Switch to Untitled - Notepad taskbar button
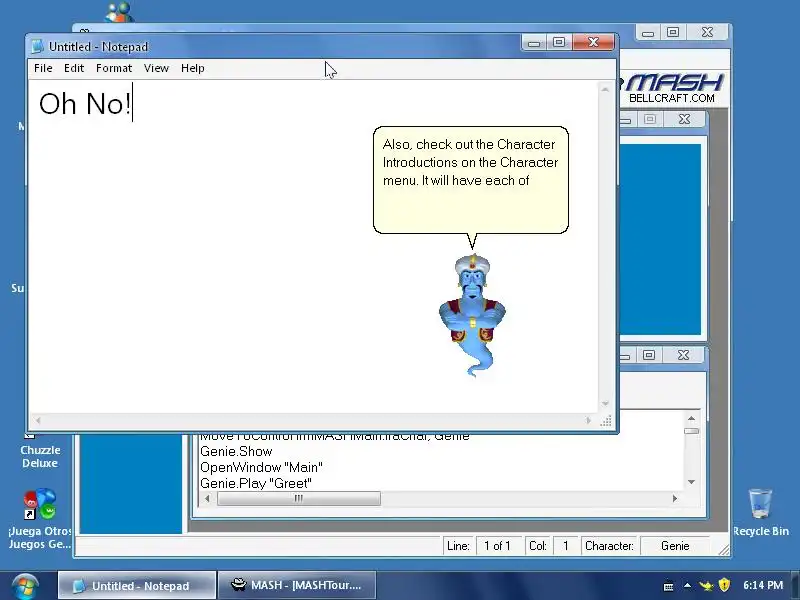800x600 pixels. pyautogui.click(x=137, y=586)
